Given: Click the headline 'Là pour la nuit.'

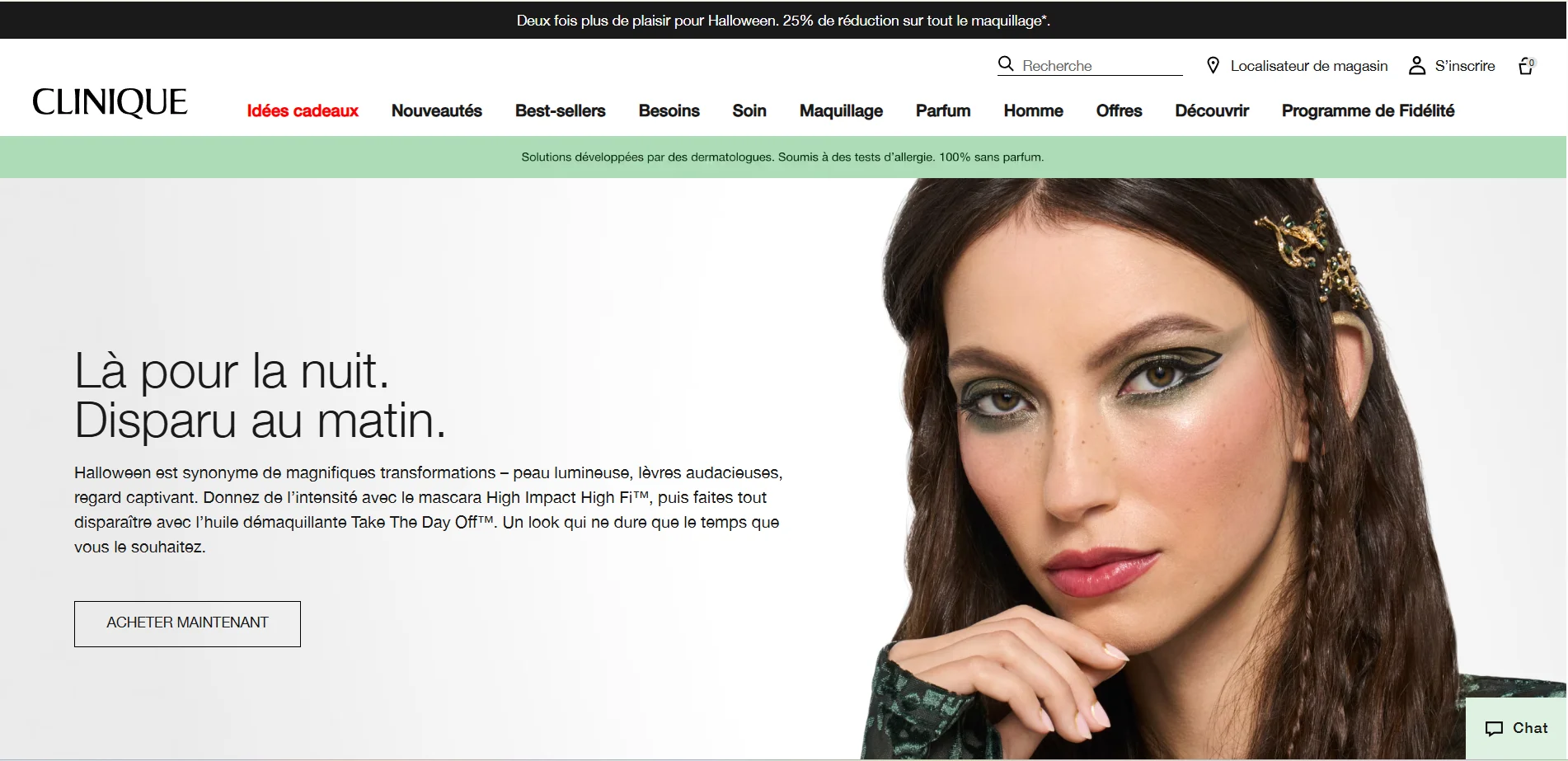Looking at the screenshot, I should [232, 370].
